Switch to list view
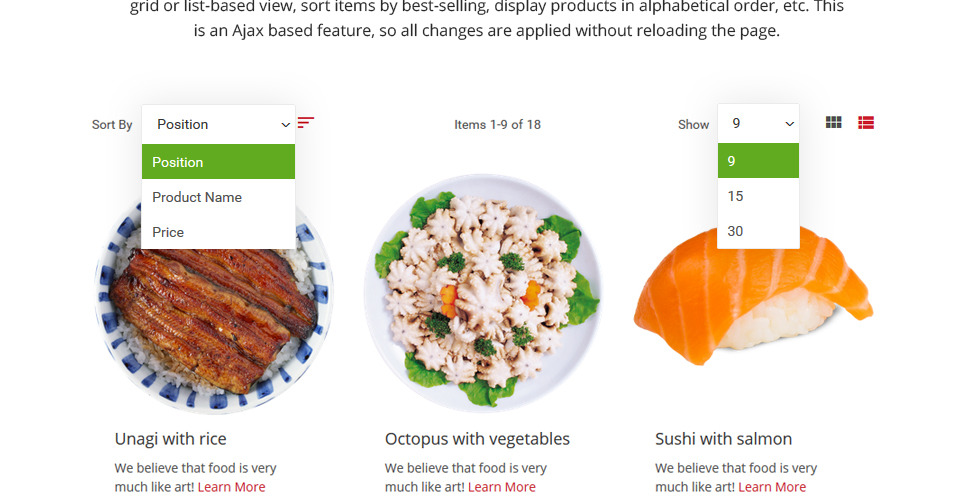The image size is (965, 500). tap(866, 123)
